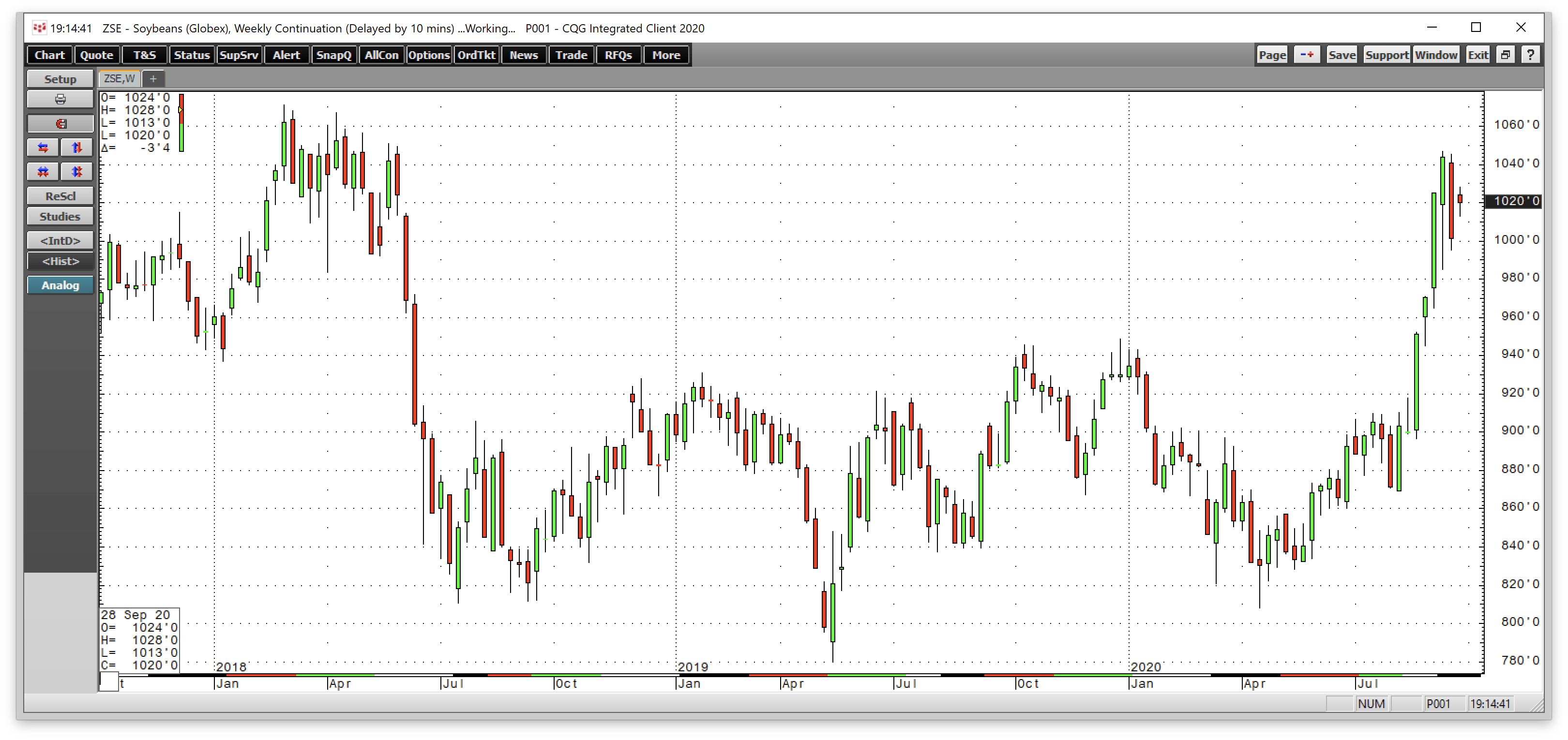Click the Save button

[x=1342, y=55]
